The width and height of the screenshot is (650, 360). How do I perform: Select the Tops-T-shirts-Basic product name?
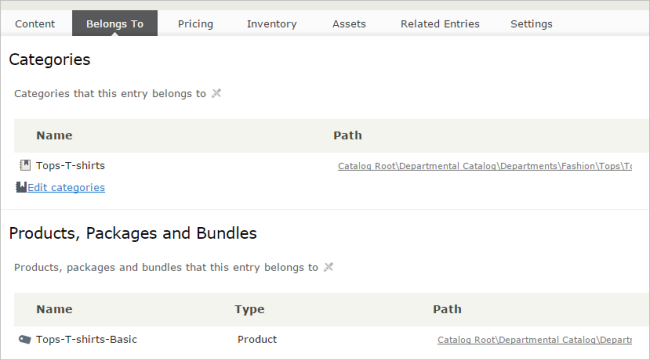pyautogui.click(x=87, y=339)
